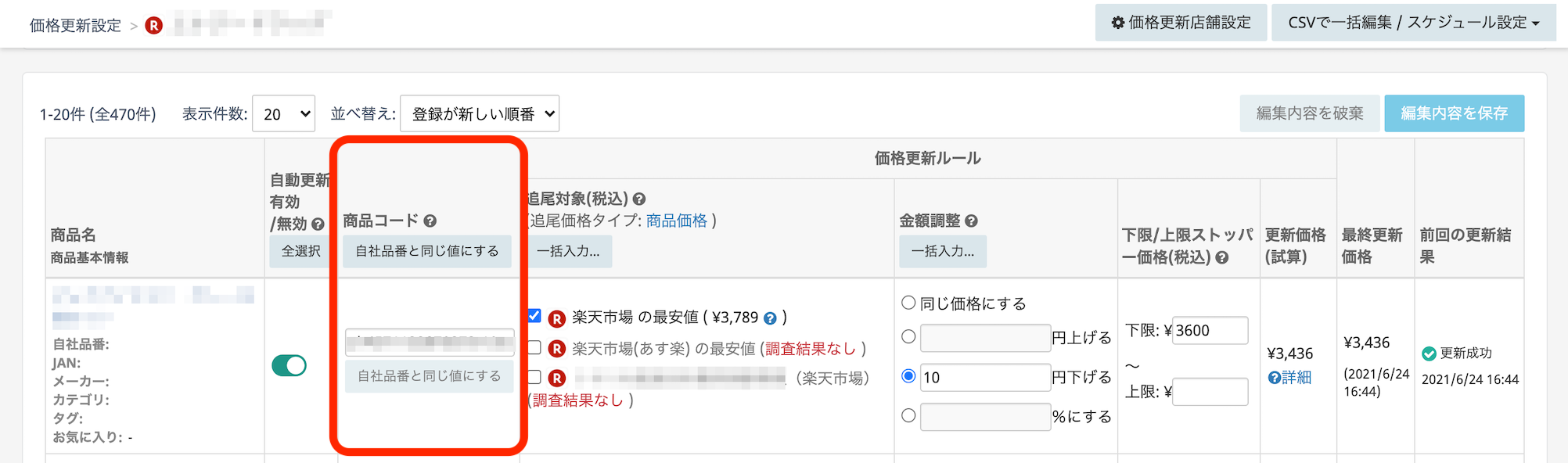Uncheck 楽天市場 の最安値 checkbox
The width and height of the screenshot is (1568, 463).
pos(534,316)
